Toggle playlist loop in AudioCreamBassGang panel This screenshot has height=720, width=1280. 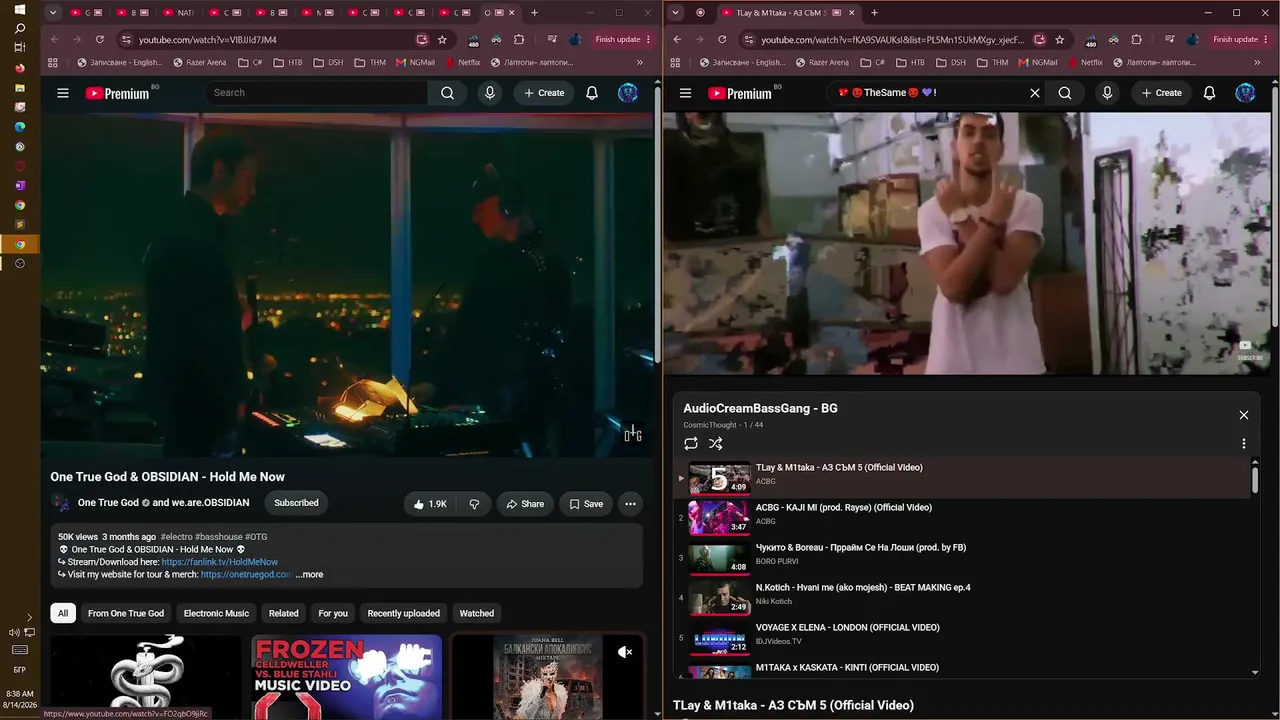[x=691, y=444]
